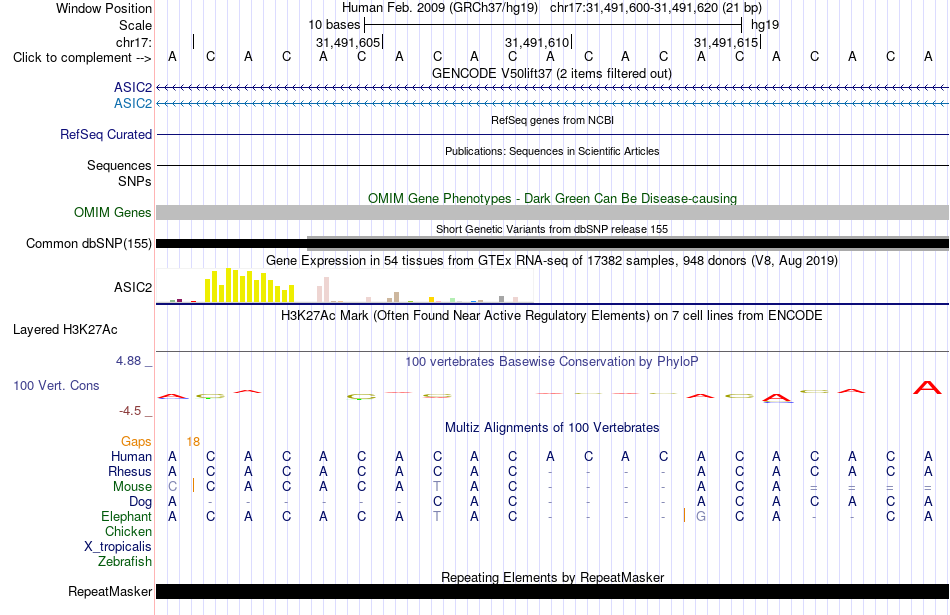Select the Chicken alignment row label
Image resolution: width=950 pixels, height=615 pixels.
[x=128, y=531]
